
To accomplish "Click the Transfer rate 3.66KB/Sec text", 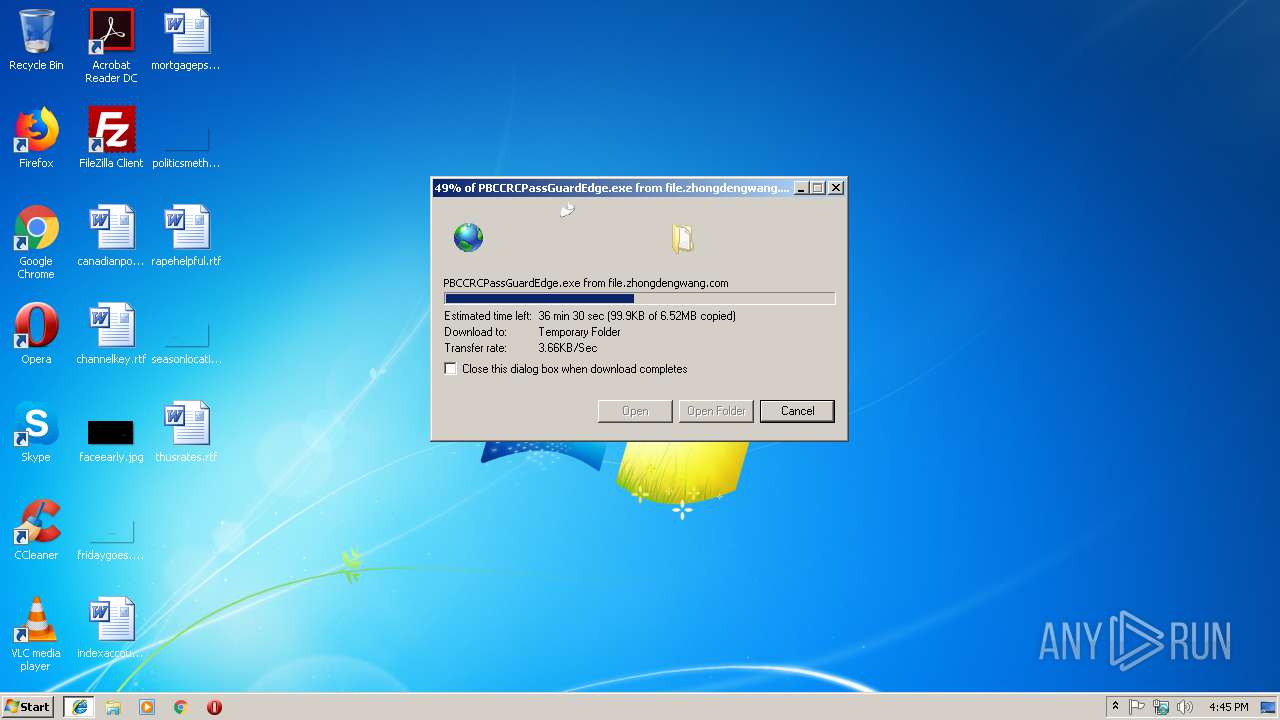I will 568,348.
